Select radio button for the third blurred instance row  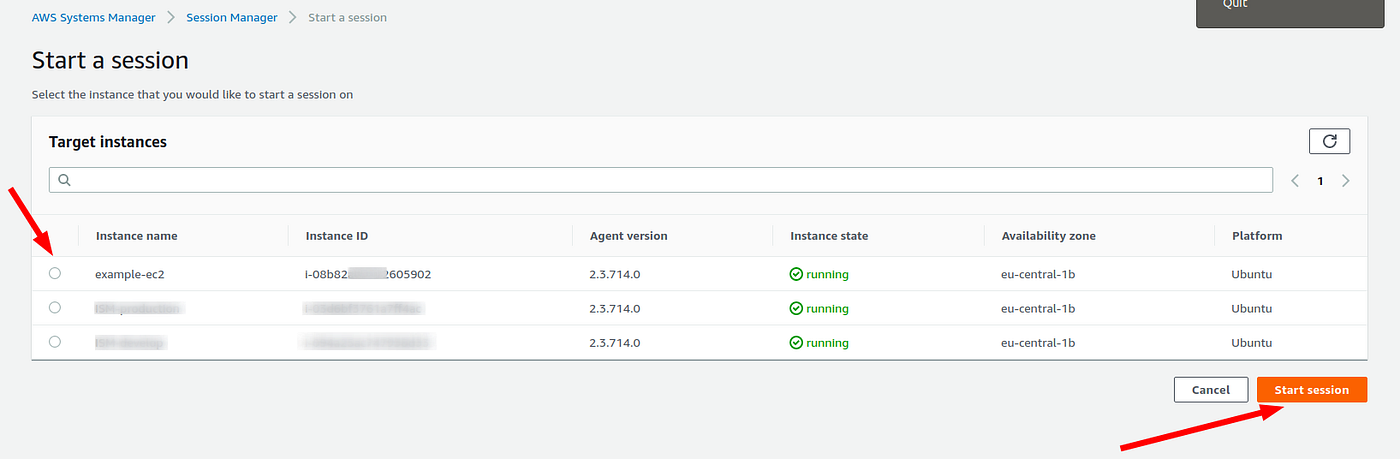click(55, 341)
